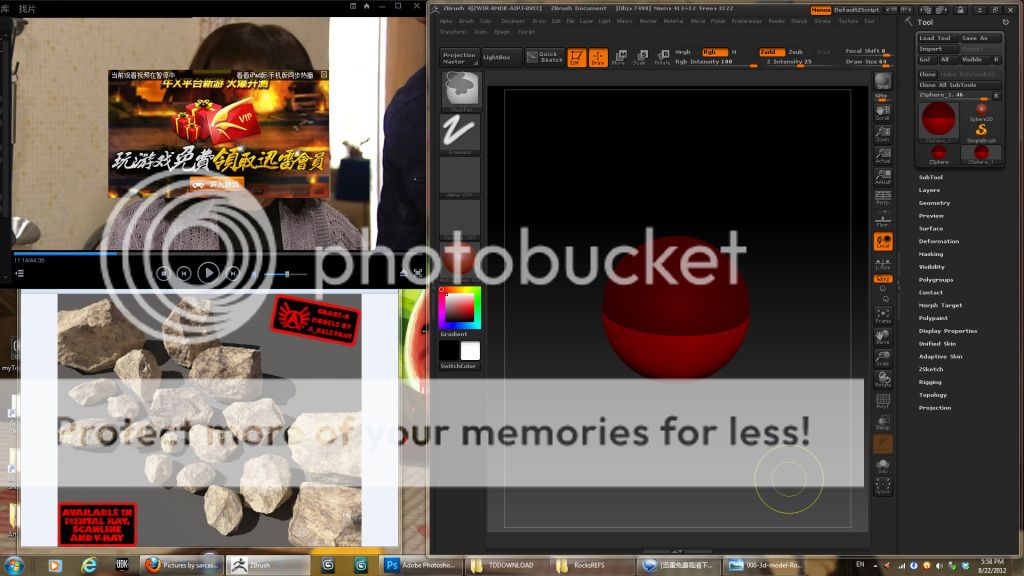Toggle Local transformation button
The height and width of the screenshot is (576, 1024).
click(883, 241)
